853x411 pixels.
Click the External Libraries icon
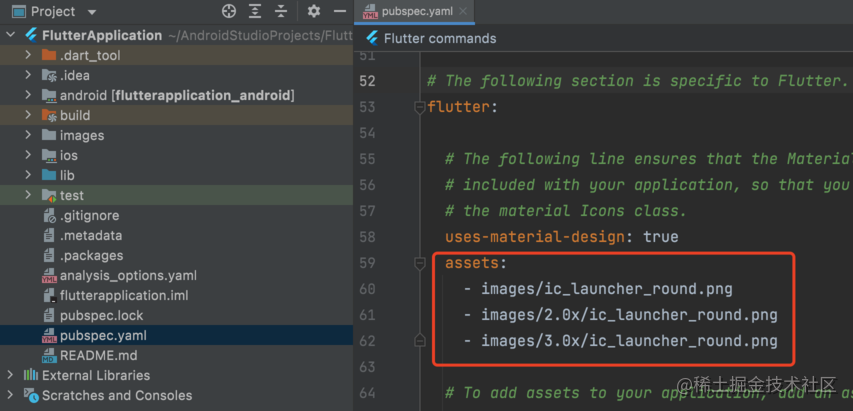[x=30, y=375]
